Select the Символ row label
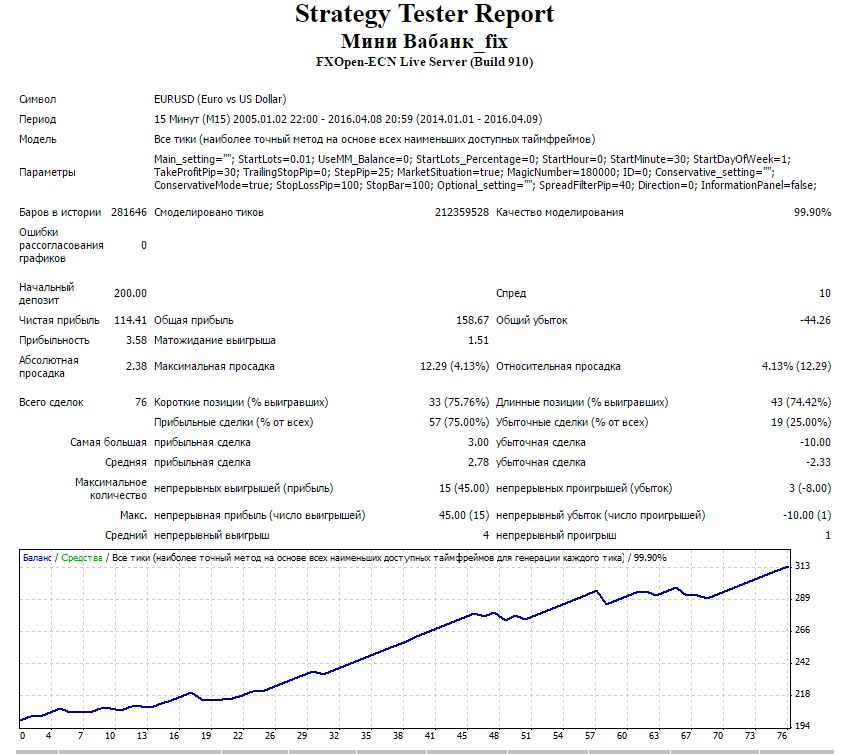 [37, 99]
